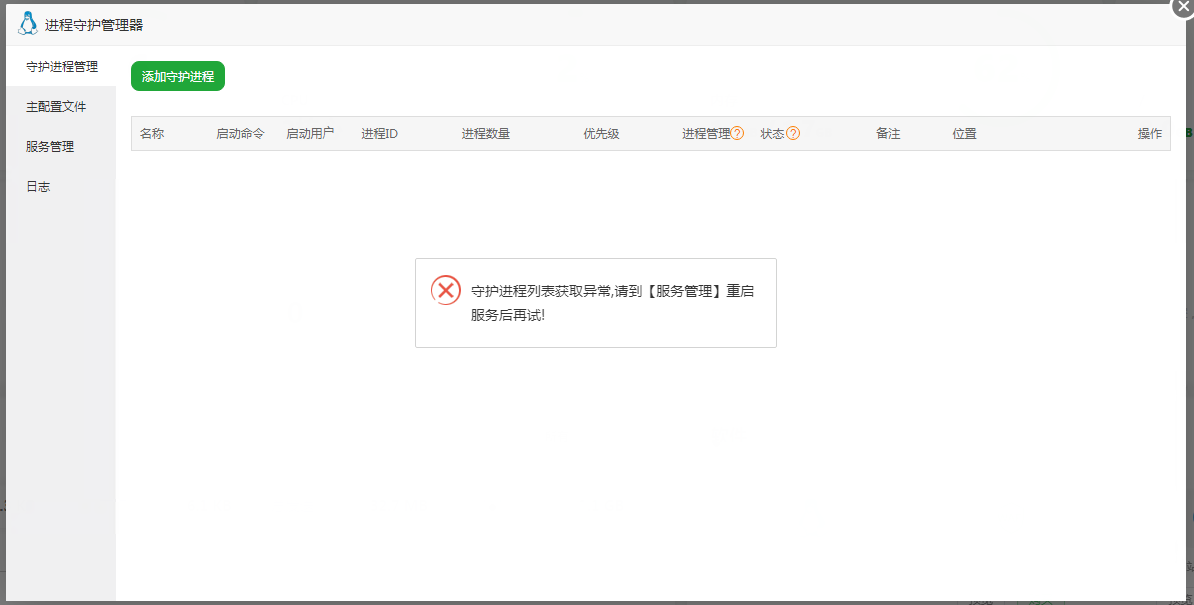Open the 守护进程管理 tab
The height and width of the screenshot is (605, 1194).
[62, 66]
